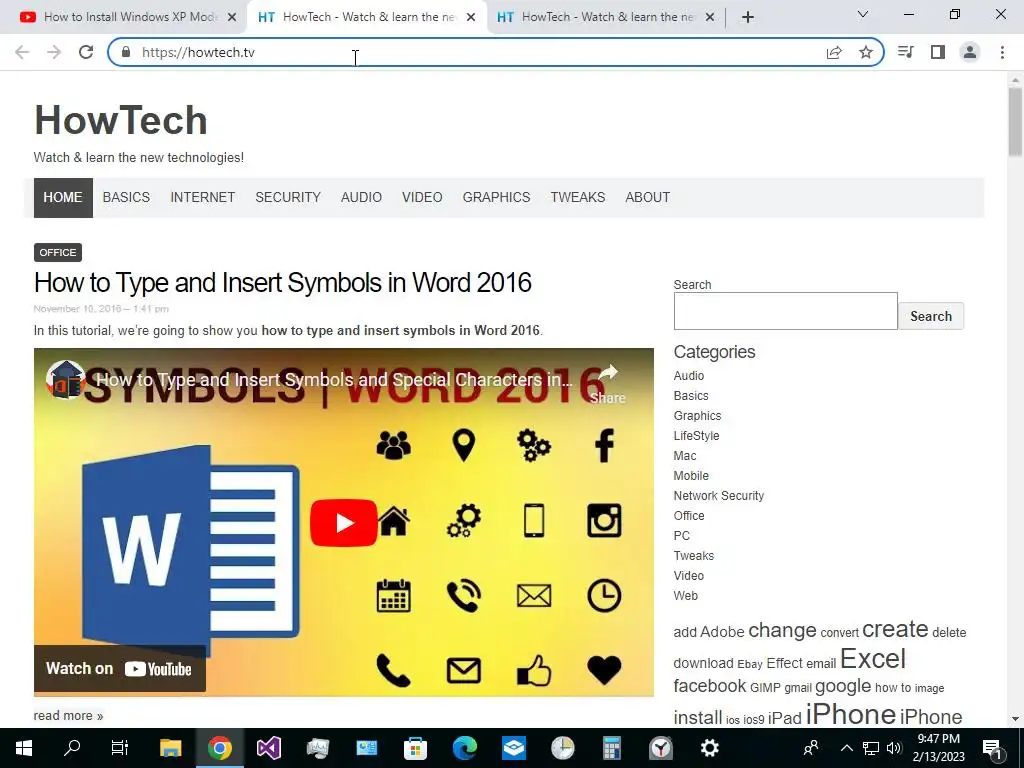The image size is (1024, 768).
Task: Click the taskbar clock and date
Action: (939, 748)
